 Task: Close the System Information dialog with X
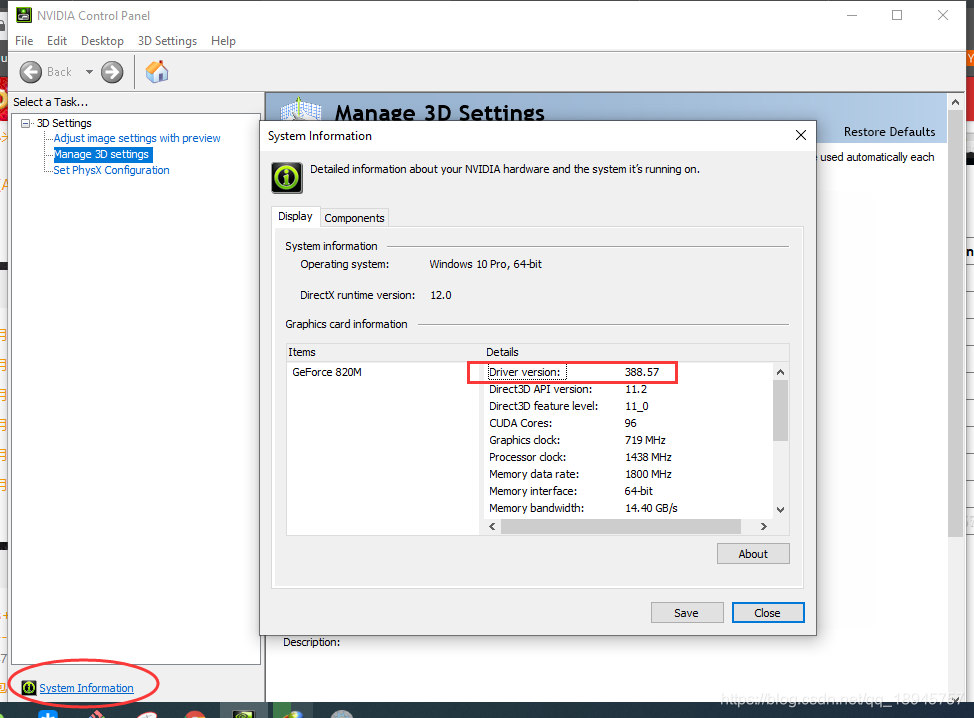click(x=801, y=135)
